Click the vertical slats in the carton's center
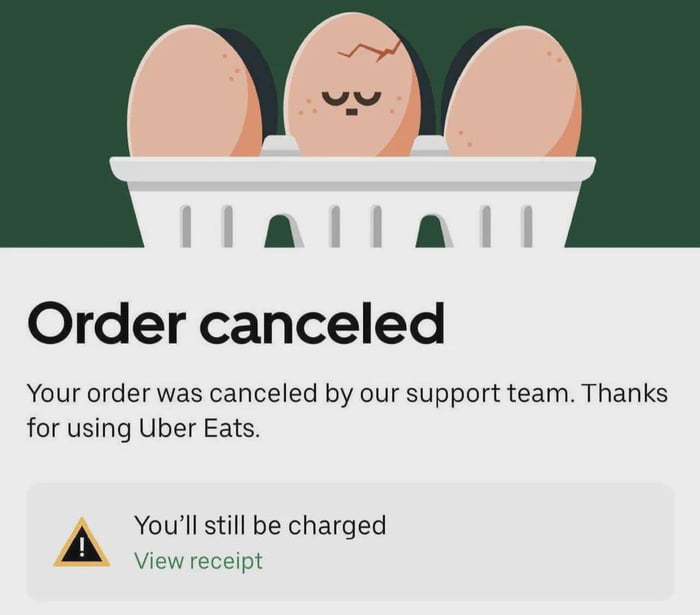The width and height of the screenshot is (700, 615). coord(355,226)
